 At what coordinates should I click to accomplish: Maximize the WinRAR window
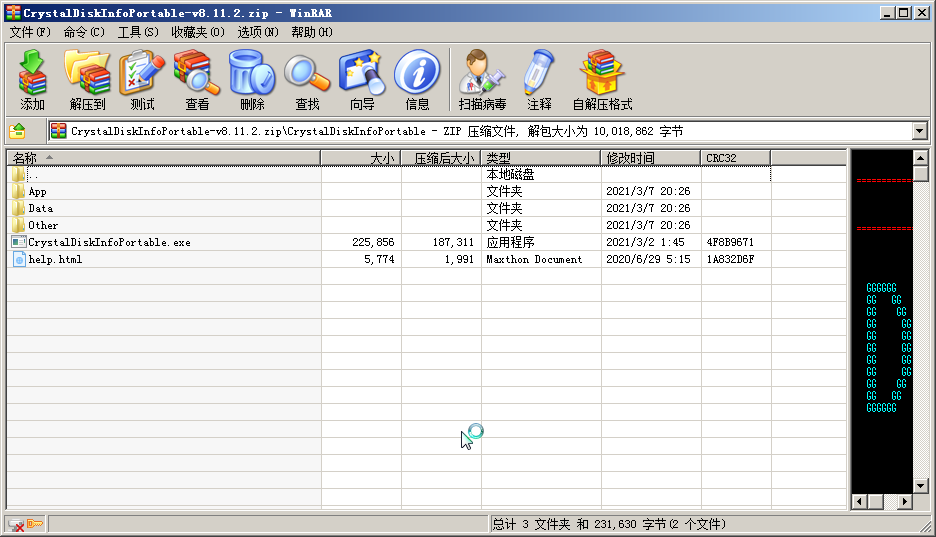[x=904, y=13]
